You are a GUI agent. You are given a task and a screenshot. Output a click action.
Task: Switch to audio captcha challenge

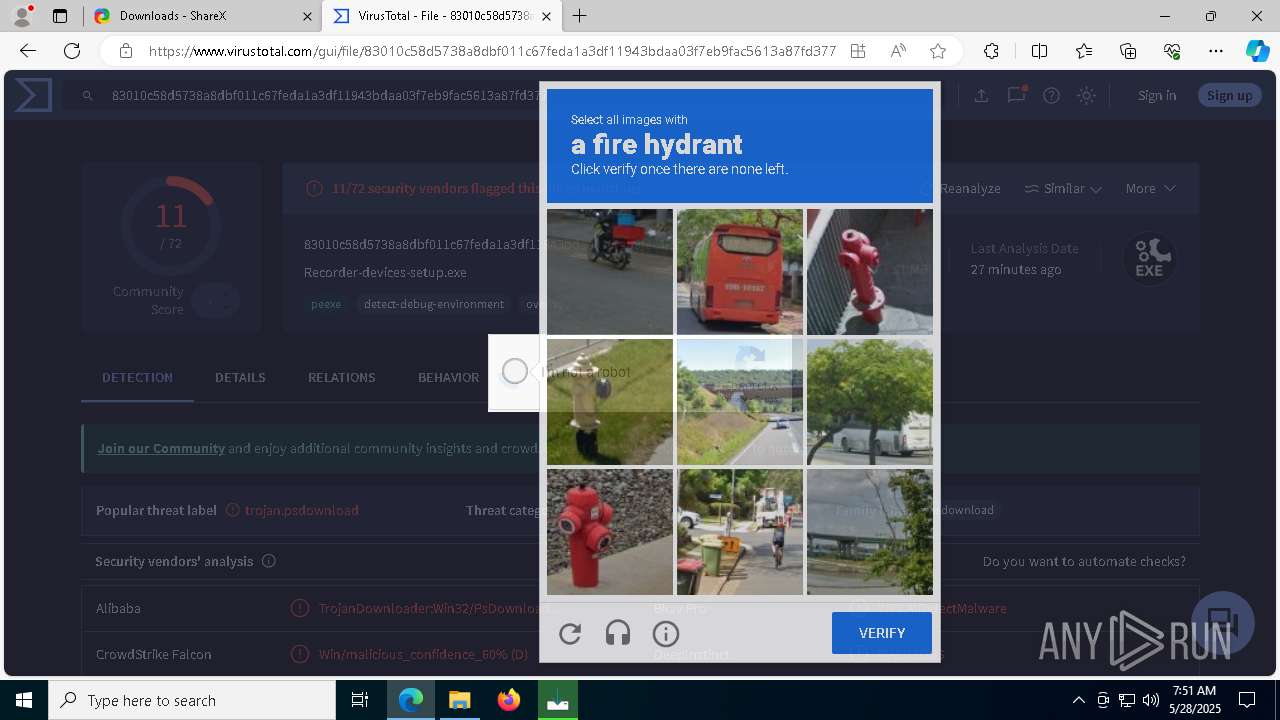pos(618,633)
